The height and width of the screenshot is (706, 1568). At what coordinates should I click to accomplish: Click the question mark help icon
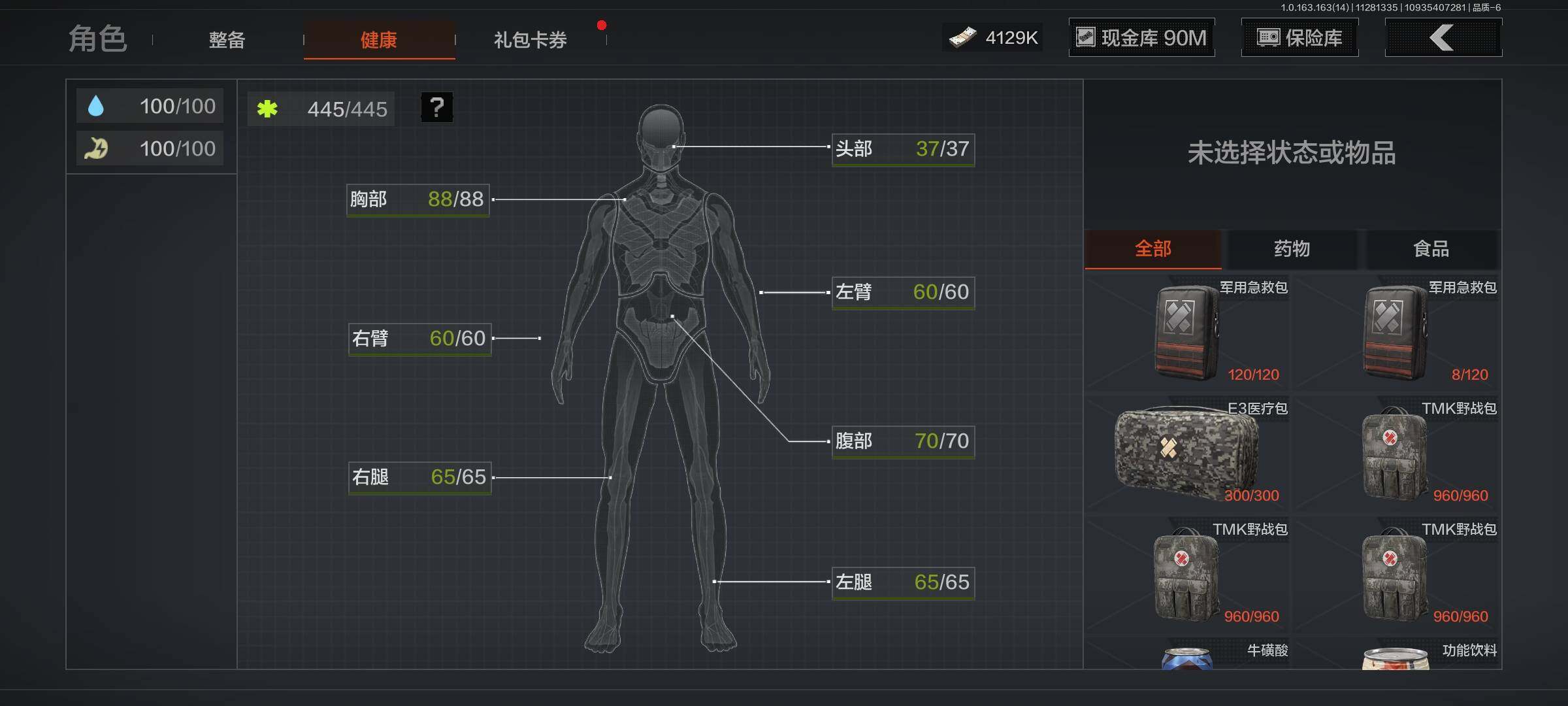tap(436, 107)
